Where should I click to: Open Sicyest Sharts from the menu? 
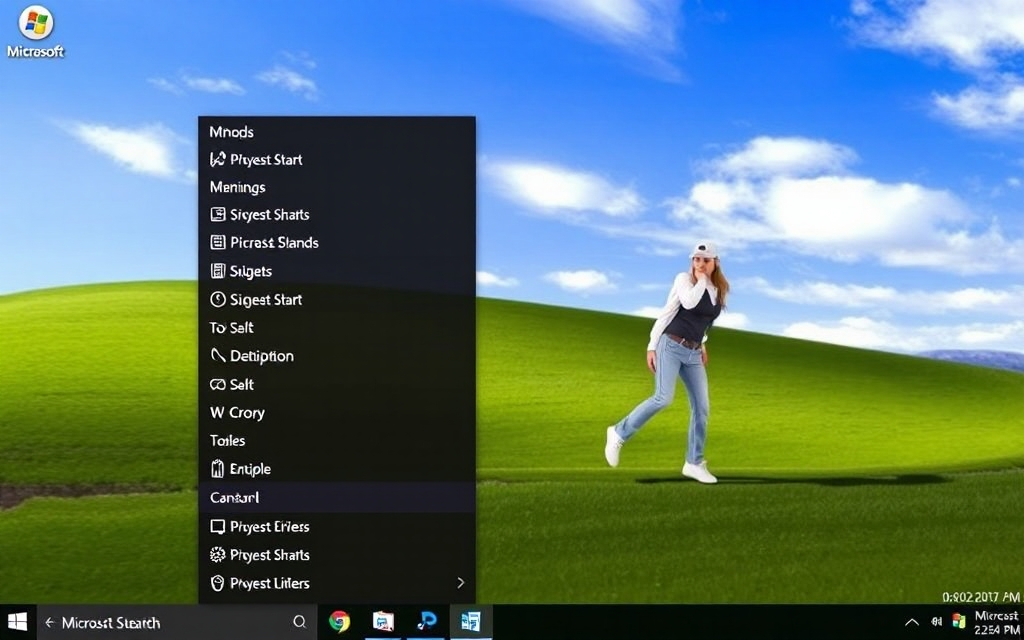point(337,215)
